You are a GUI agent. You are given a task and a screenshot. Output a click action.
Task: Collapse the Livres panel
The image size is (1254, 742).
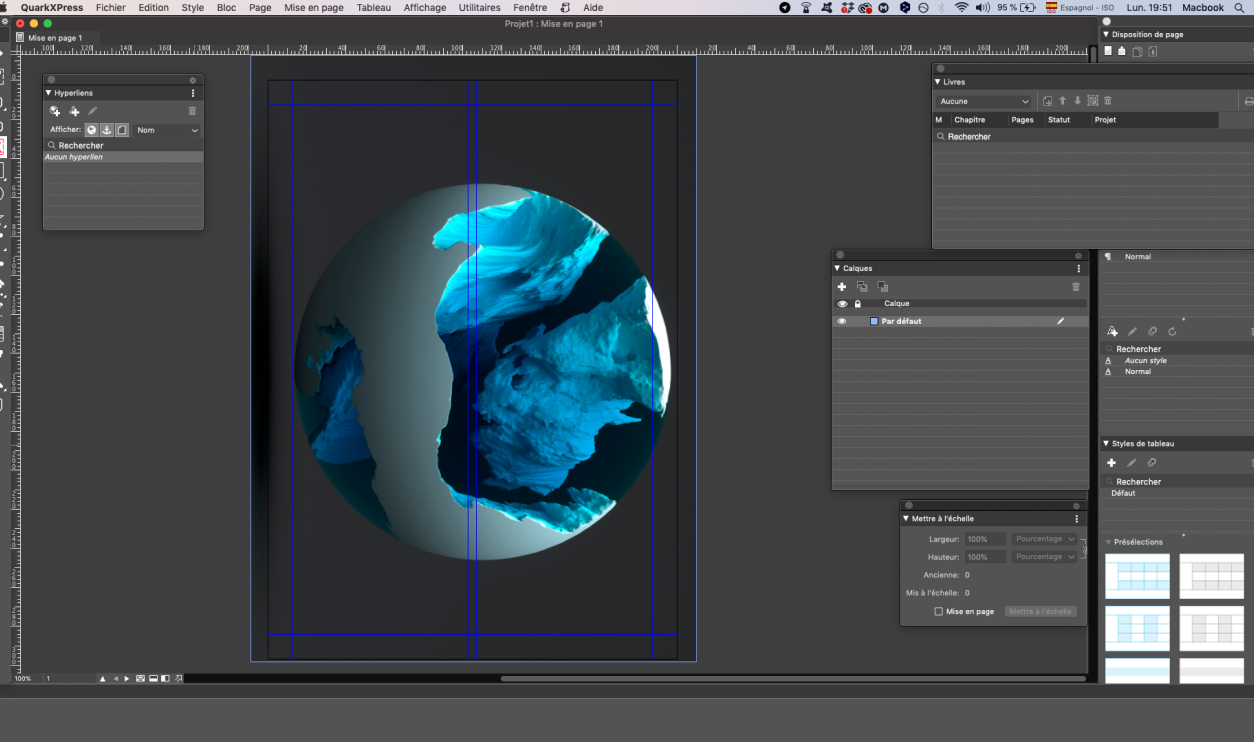pyautogui.click(x=938, y=82)
